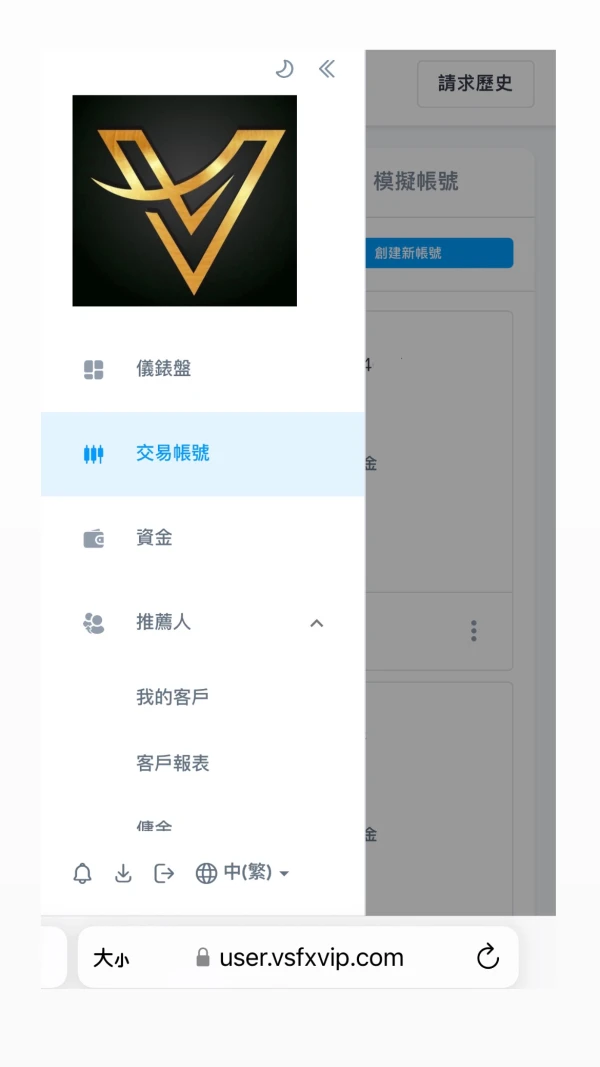Click the reload icon in the browser address bar

tap(488, 957)
